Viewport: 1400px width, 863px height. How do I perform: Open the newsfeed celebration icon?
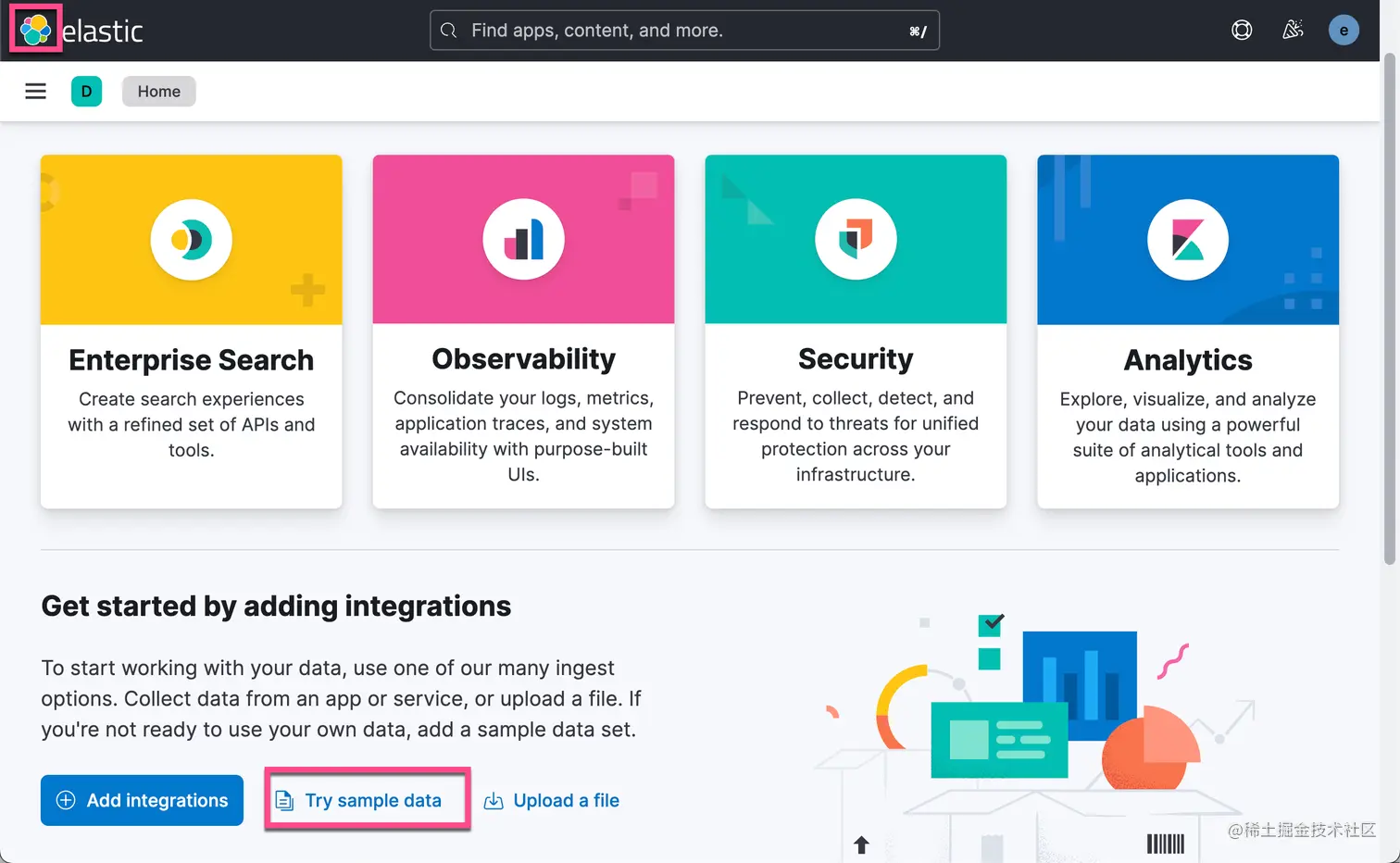click(1293, 30)
